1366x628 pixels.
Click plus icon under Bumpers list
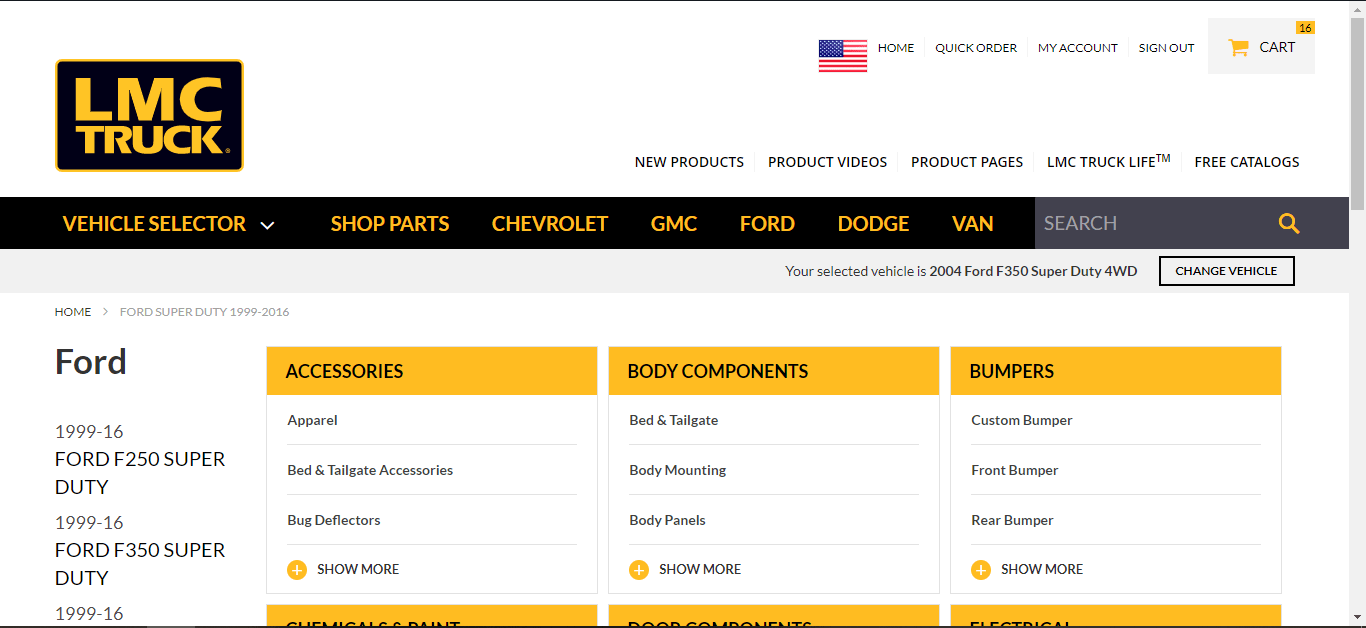[x=981, y=570]
